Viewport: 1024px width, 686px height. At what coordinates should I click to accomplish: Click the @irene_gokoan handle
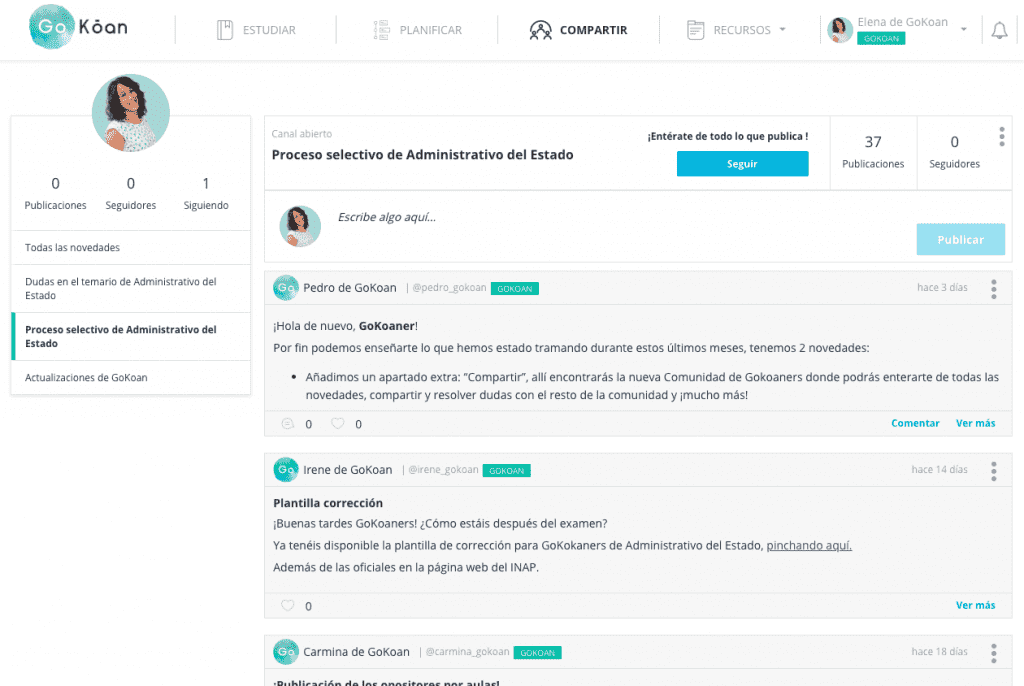[443, 470]
